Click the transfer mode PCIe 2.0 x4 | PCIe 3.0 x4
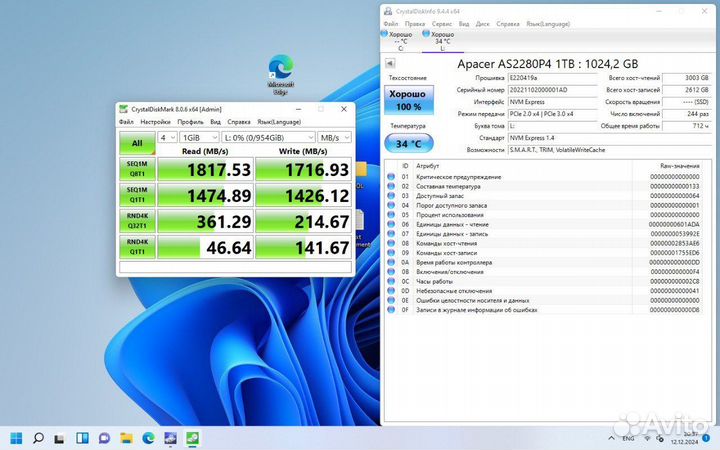This screenshot has width=720, height=450. point(552,114)
